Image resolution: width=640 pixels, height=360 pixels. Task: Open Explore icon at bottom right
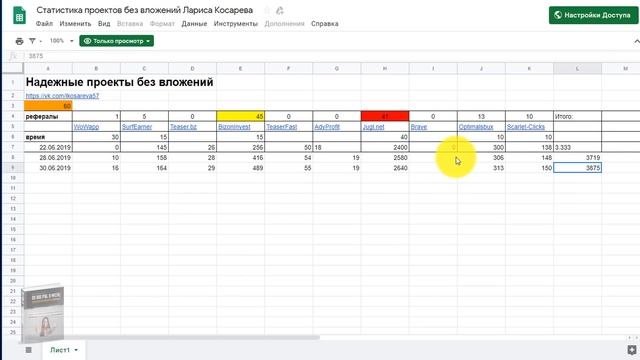click(x=632, y=349)
